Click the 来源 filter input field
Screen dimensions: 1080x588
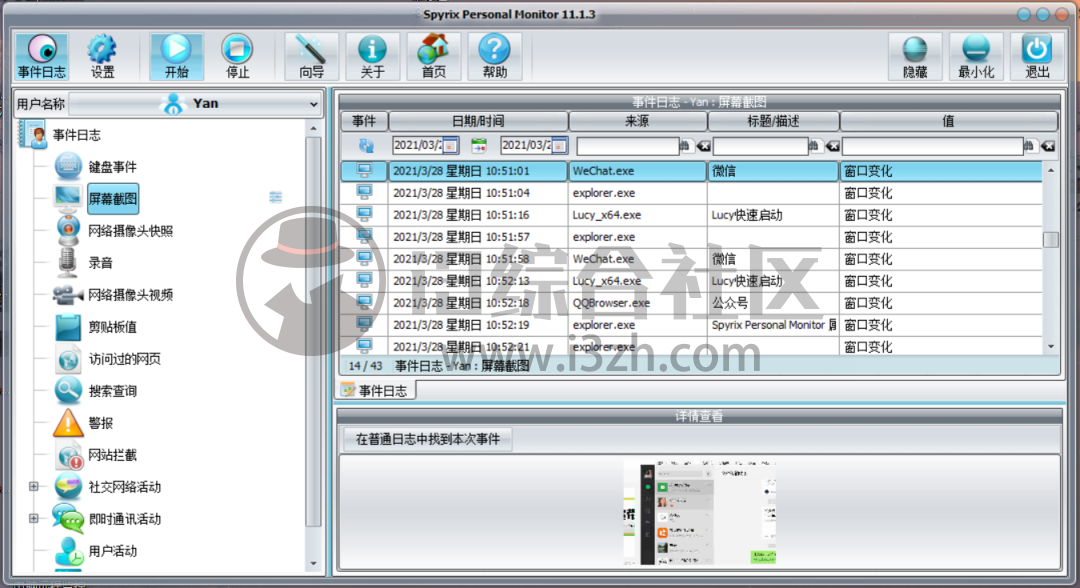tap(627, 145)
